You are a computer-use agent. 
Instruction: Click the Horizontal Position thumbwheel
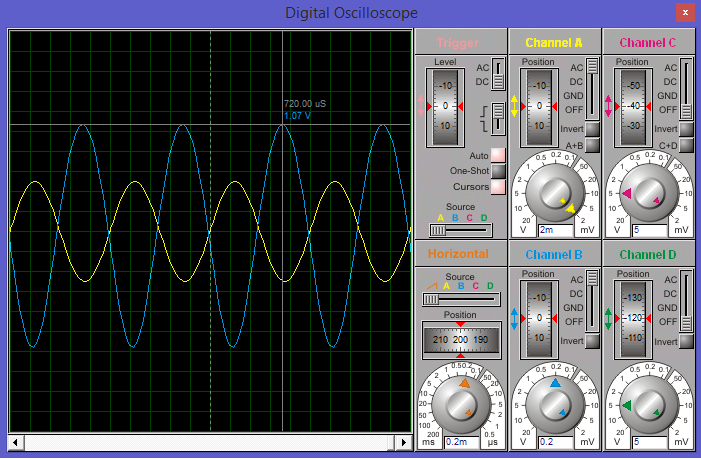[461, 341]
